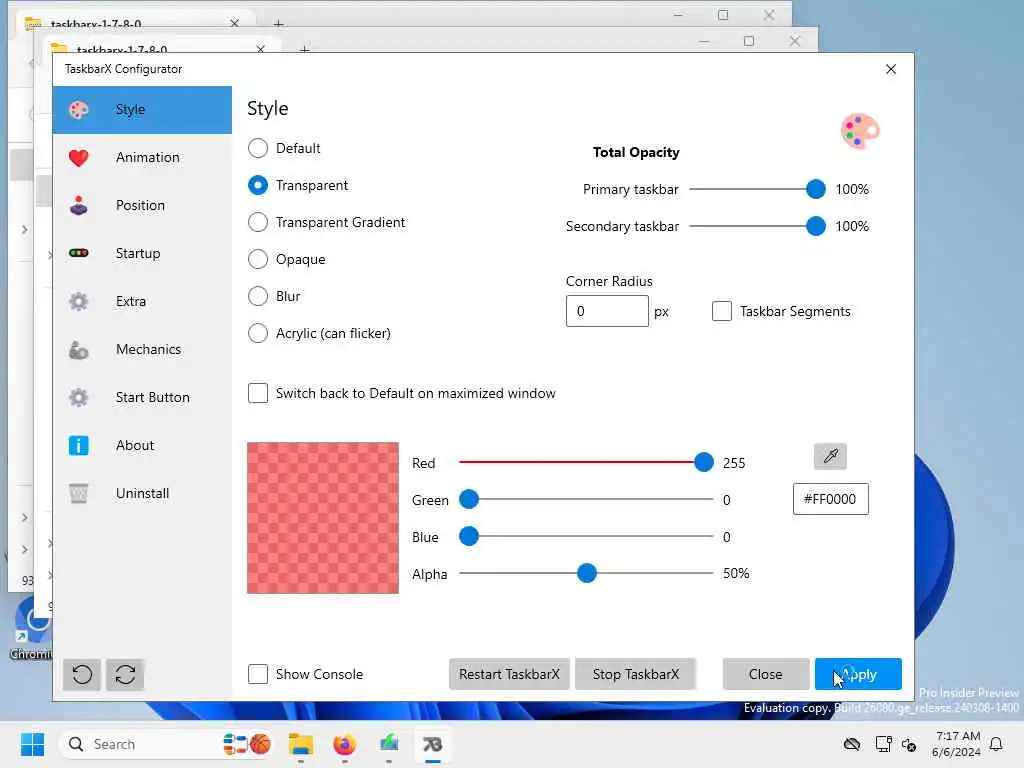Open the Start Button settings
The width and height of the screenshot is (1024, 768).
[x=142, y=398]
